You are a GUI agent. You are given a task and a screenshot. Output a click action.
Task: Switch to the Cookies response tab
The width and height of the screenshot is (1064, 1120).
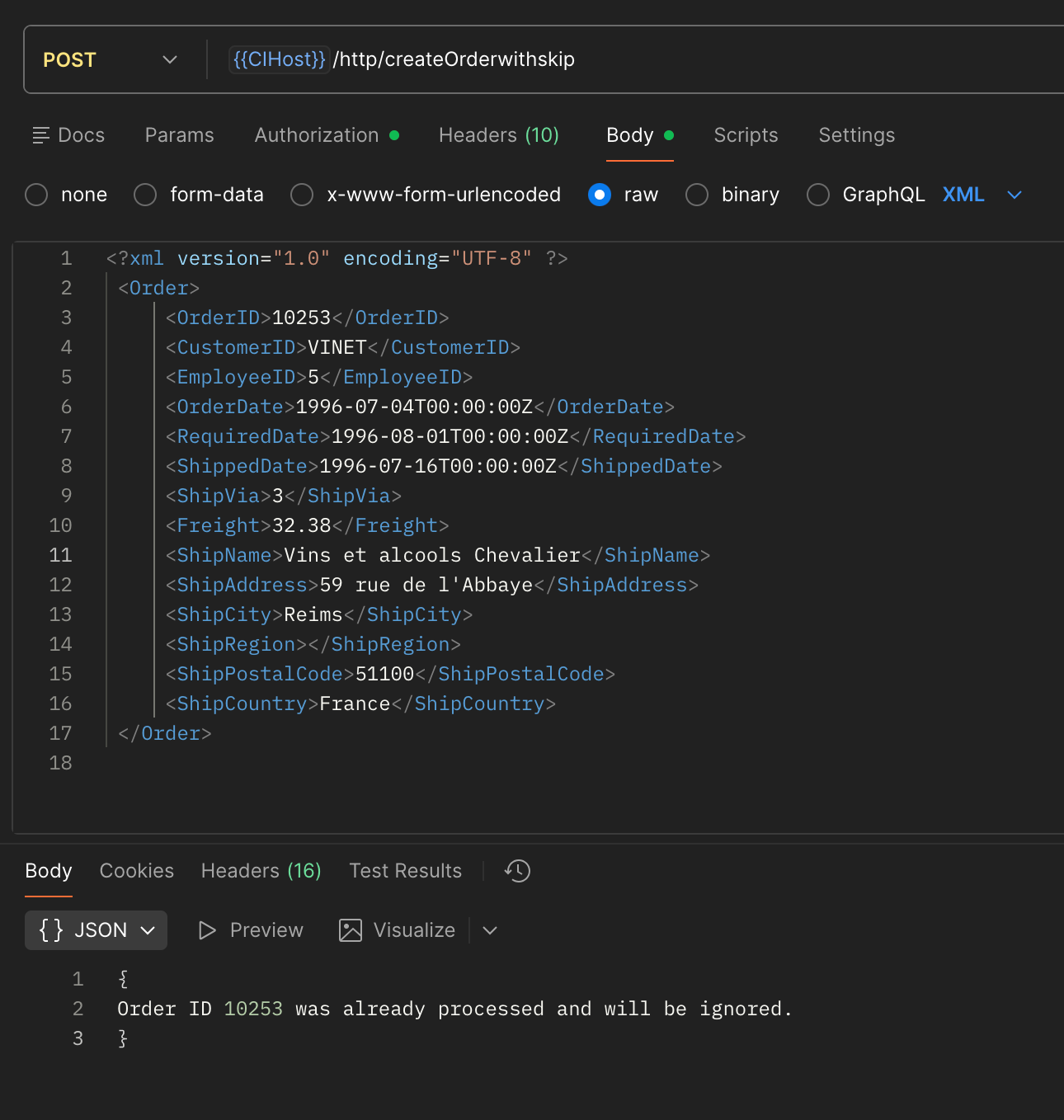136,870
